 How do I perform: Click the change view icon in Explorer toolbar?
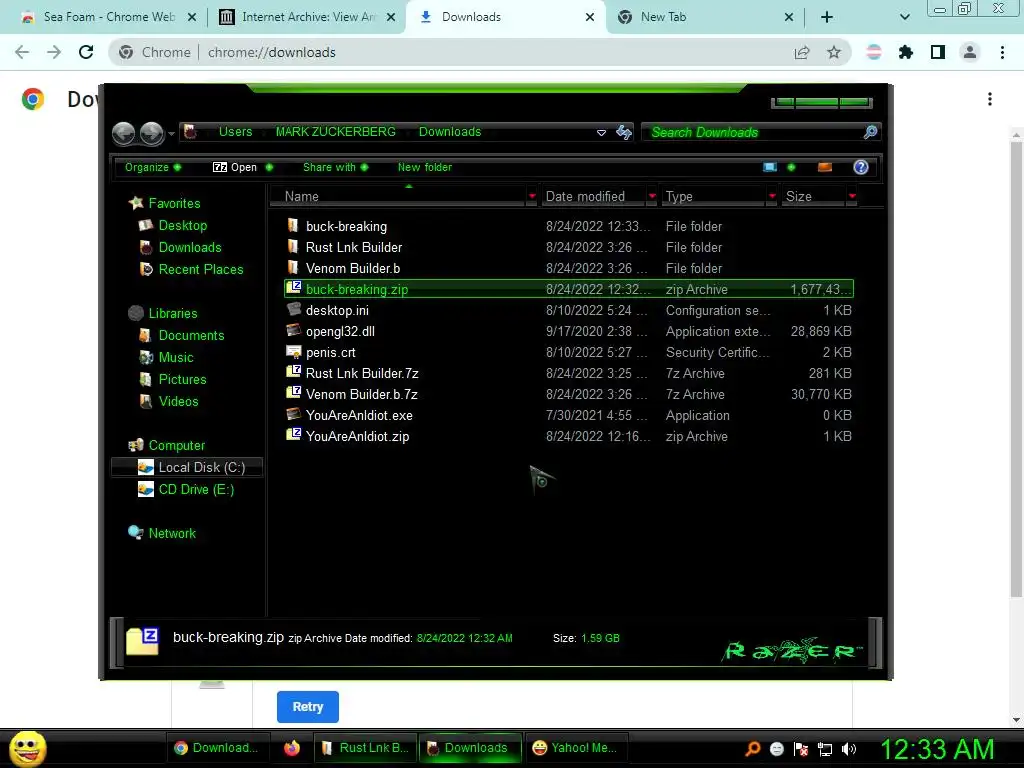pyautogui.click(x=770, y=167)
